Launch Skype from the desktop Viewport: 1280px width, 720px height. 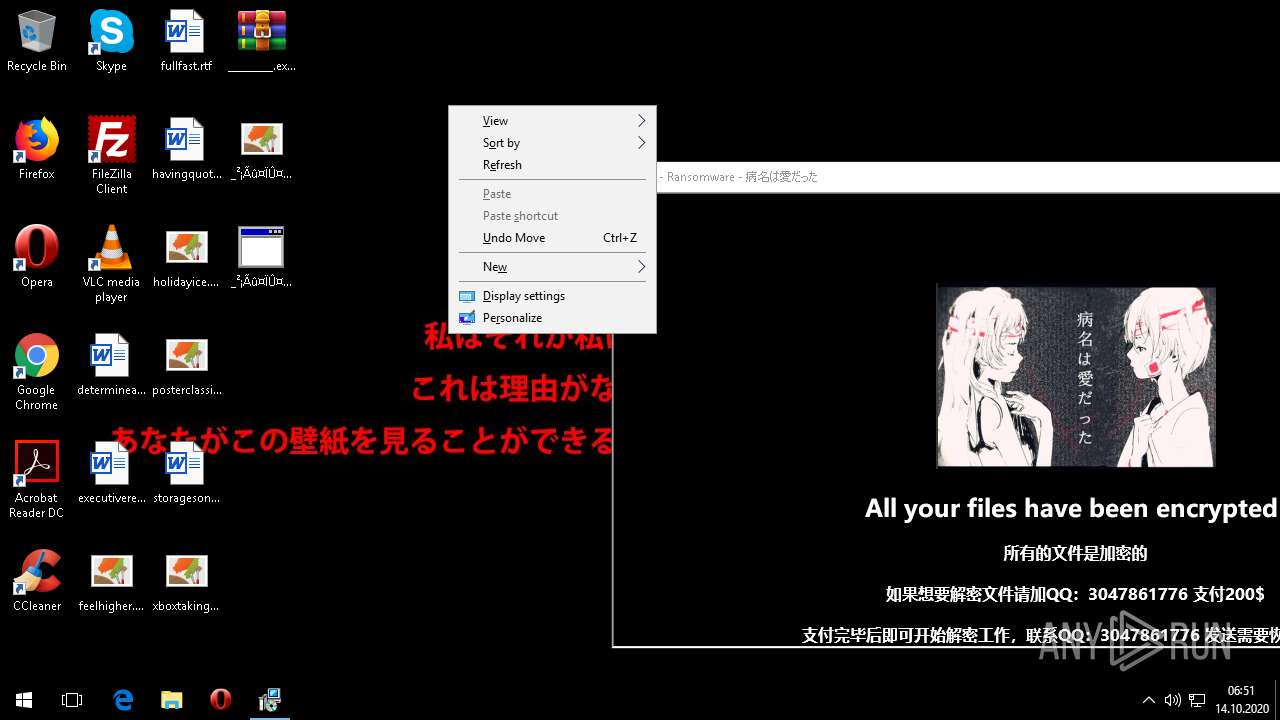tap(111, 41)
